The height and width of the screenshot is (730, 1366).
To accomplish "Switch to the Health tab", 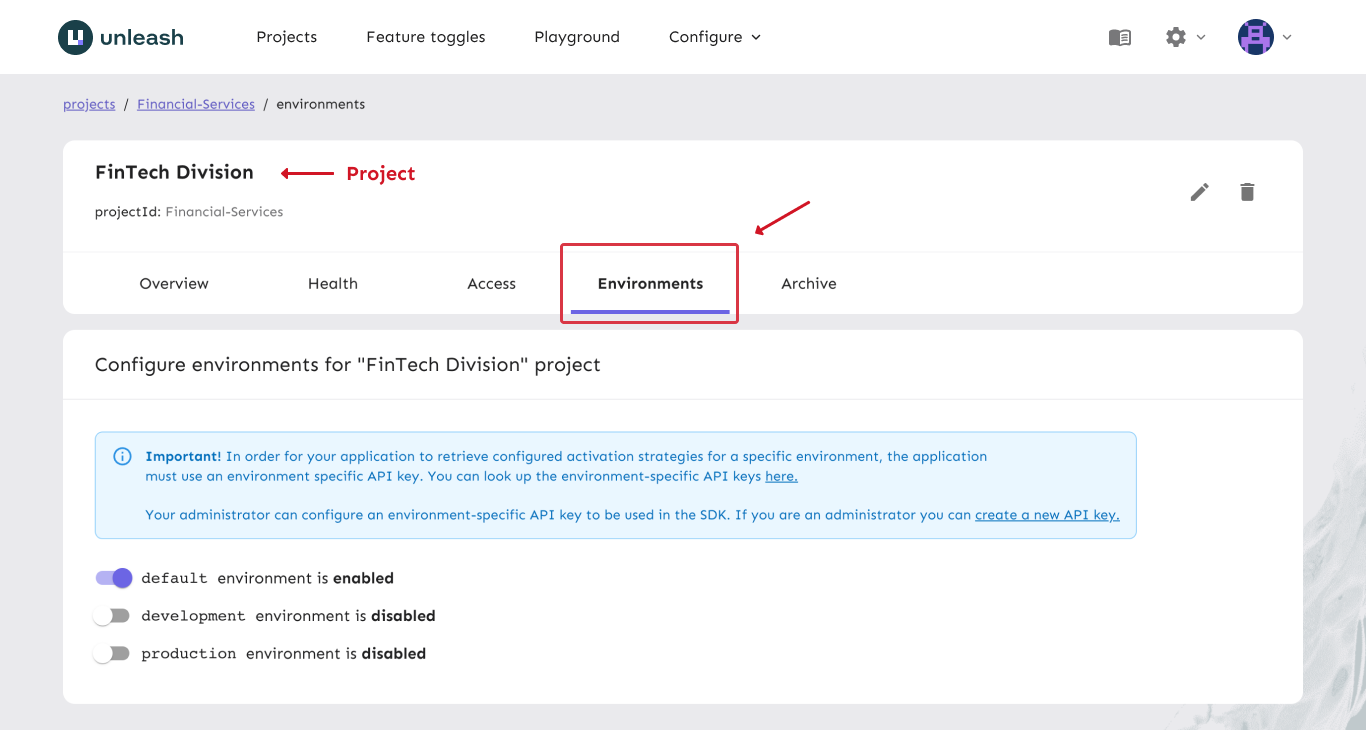I will point(332,284).
